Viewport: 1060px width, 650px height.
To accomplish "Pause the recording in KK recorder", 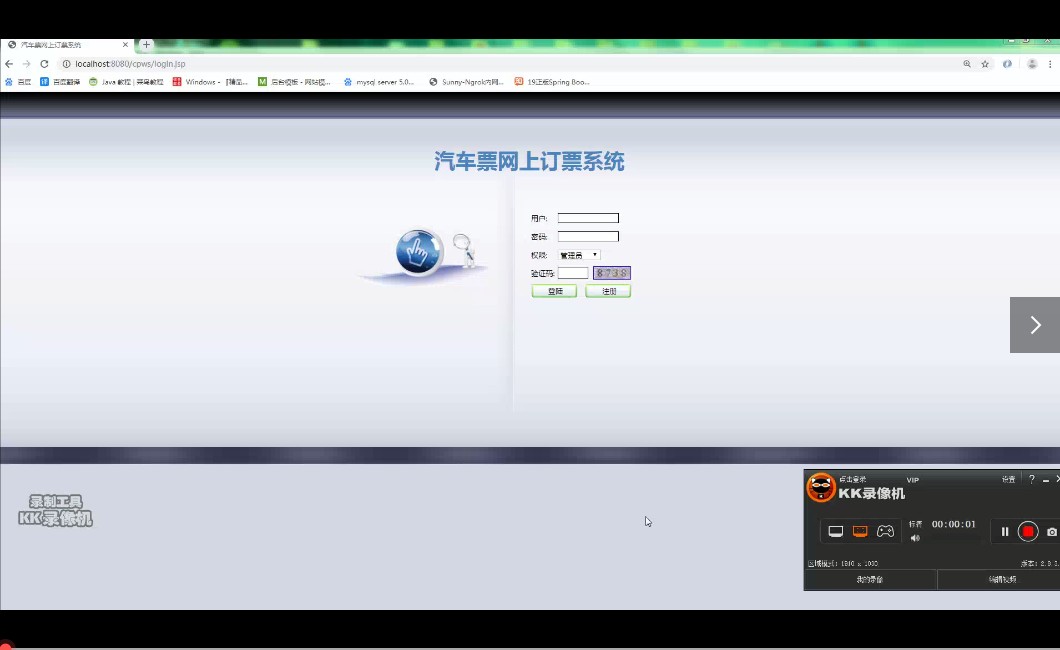I will pos(1005,532).
